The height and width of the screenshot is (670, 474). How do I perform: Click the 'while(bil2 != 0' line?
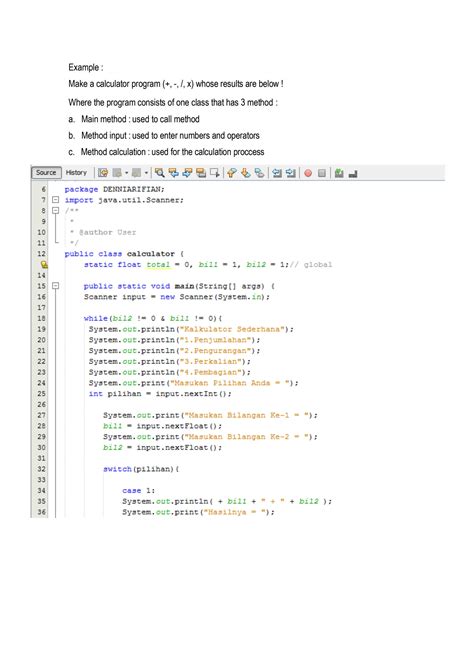click(x=153, y=318)
